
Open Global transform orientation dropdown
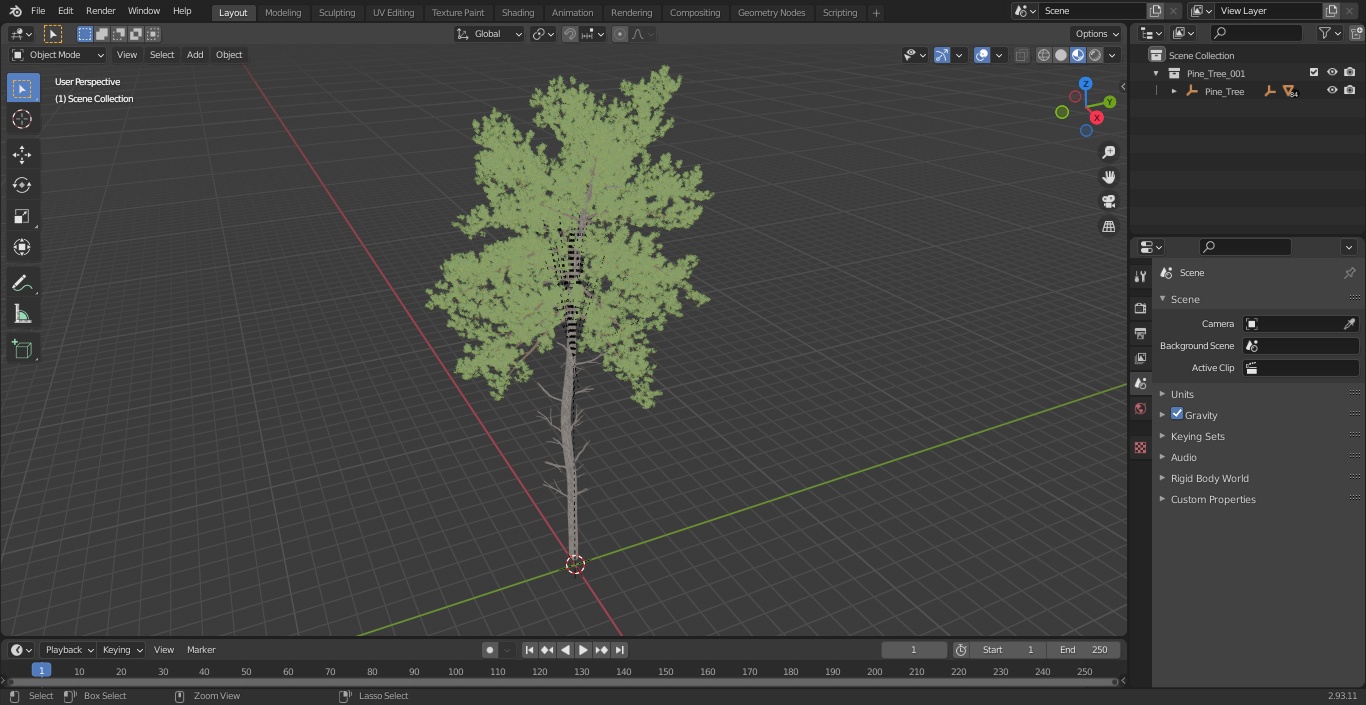click(490, 34)
